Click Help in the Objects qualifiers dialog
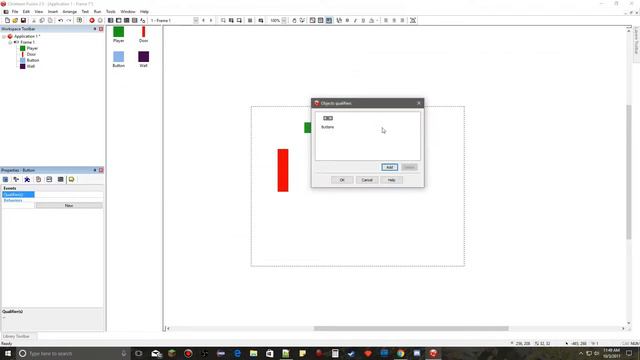 coord(391,180)
